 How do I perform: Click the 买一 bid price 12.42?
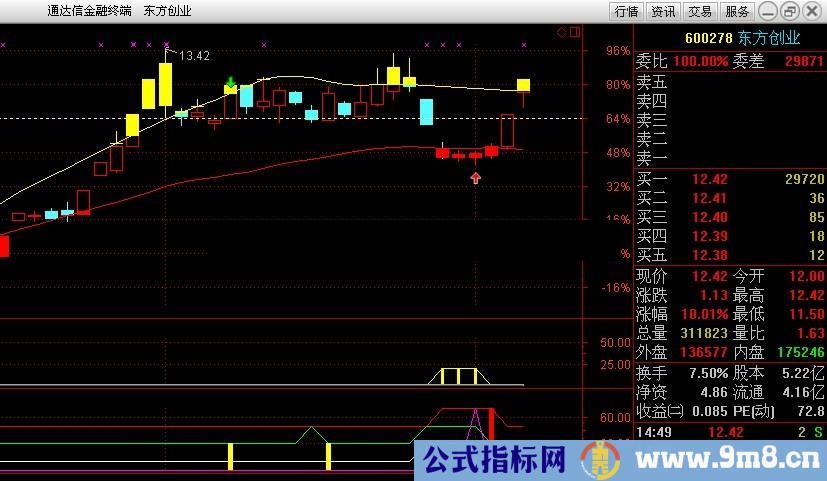[x=709, y=179]
